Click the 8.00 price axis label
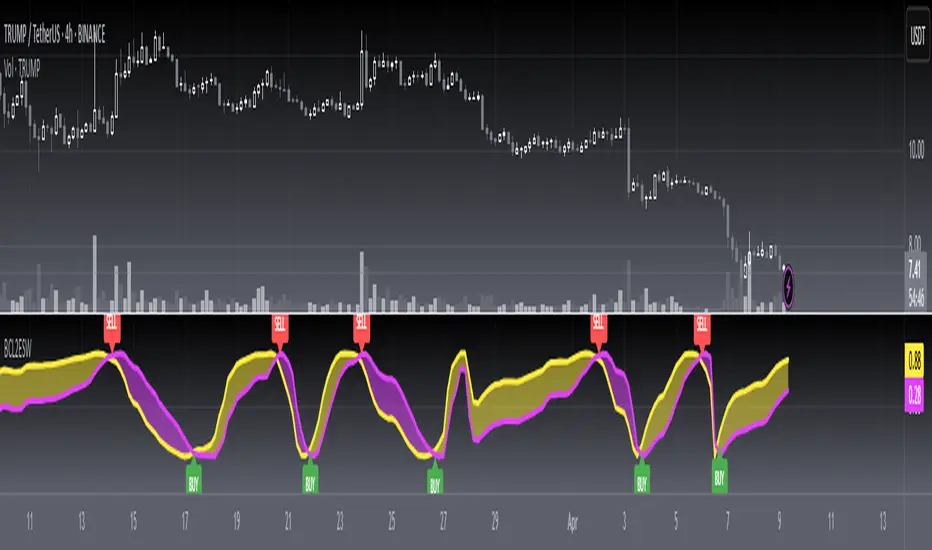Viewport: 932px width, 550px height. pos(915,243)
